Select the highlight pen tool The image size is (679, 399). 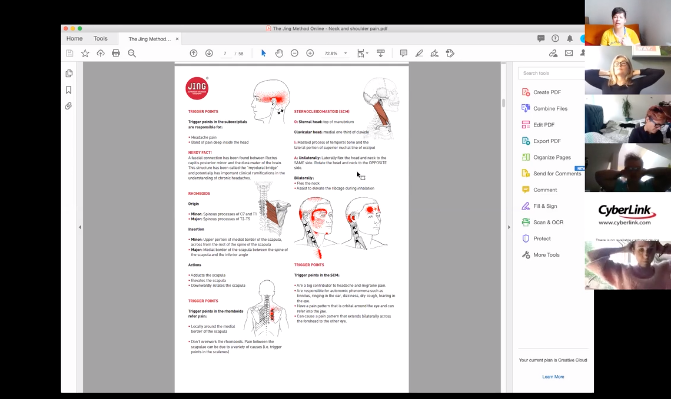coord(419,53)
